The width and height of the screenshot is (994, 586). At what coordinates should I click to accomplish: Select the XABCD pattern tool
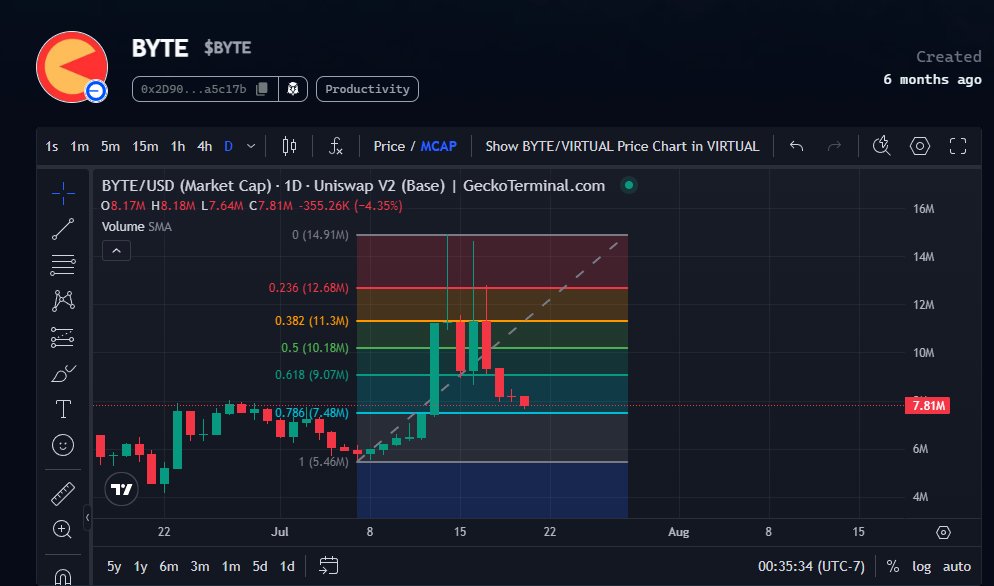point(63,301)
